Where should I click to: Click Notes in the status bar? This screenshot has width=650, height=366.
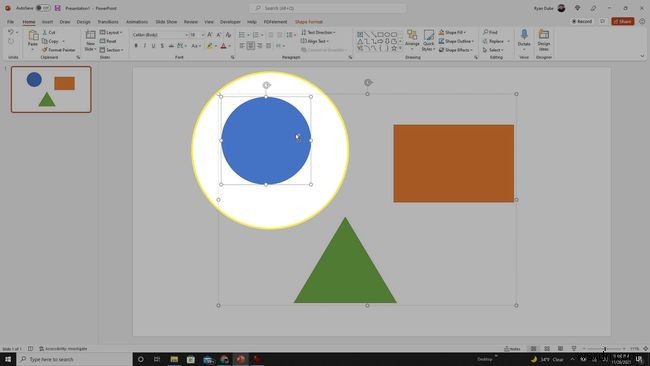512,349
